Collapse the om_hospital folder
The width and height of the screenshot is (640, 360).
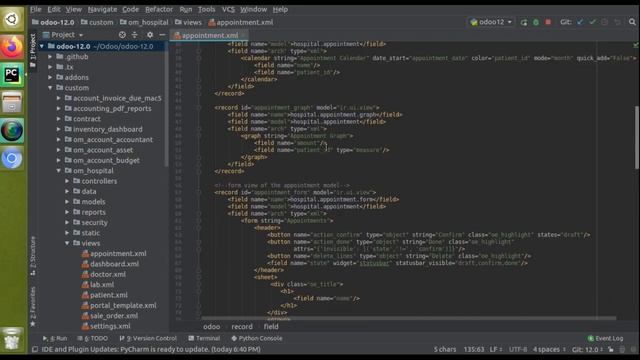coord(58,171)
